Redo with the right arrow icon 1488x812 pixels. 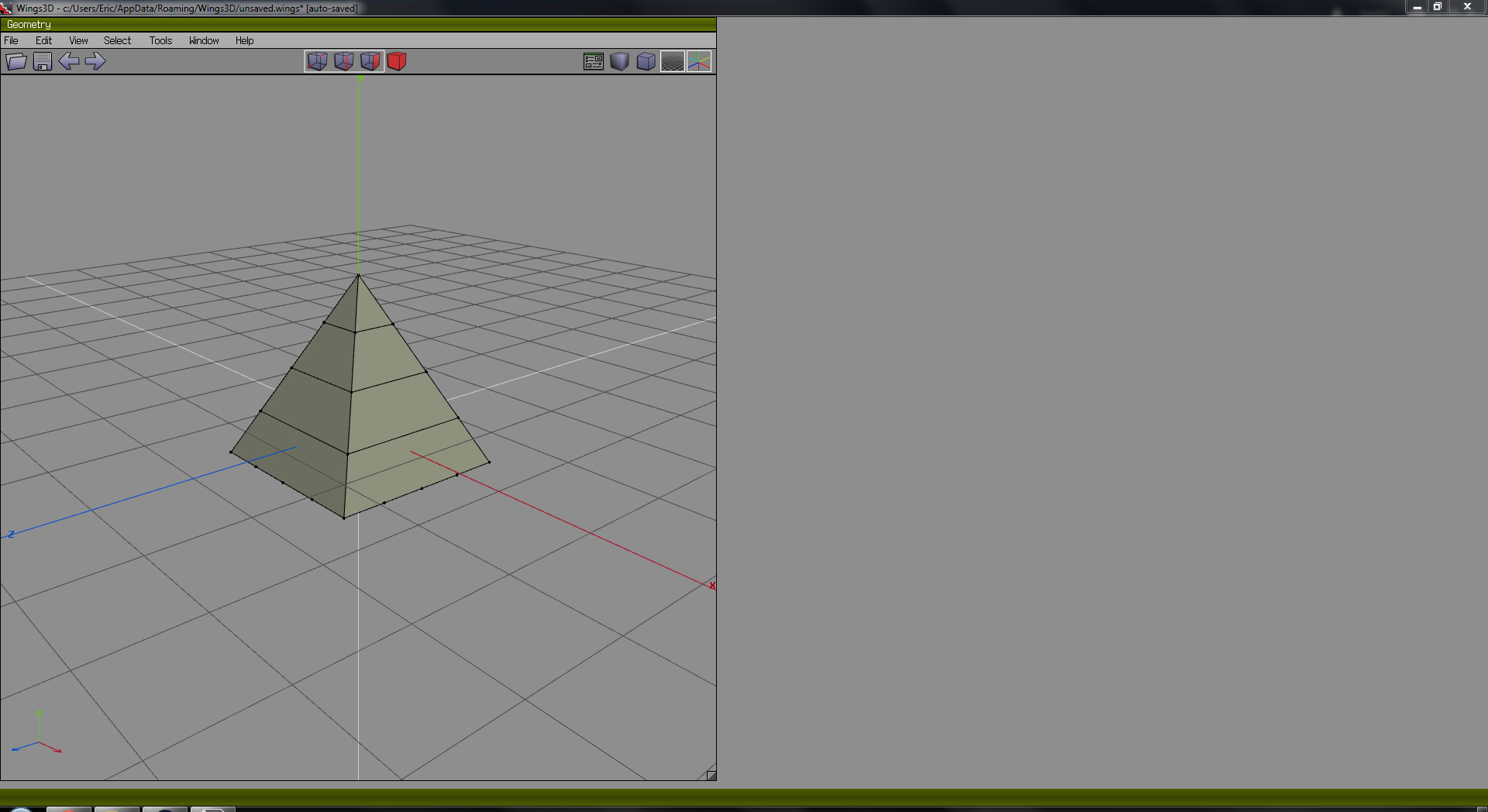pos(95,61)
